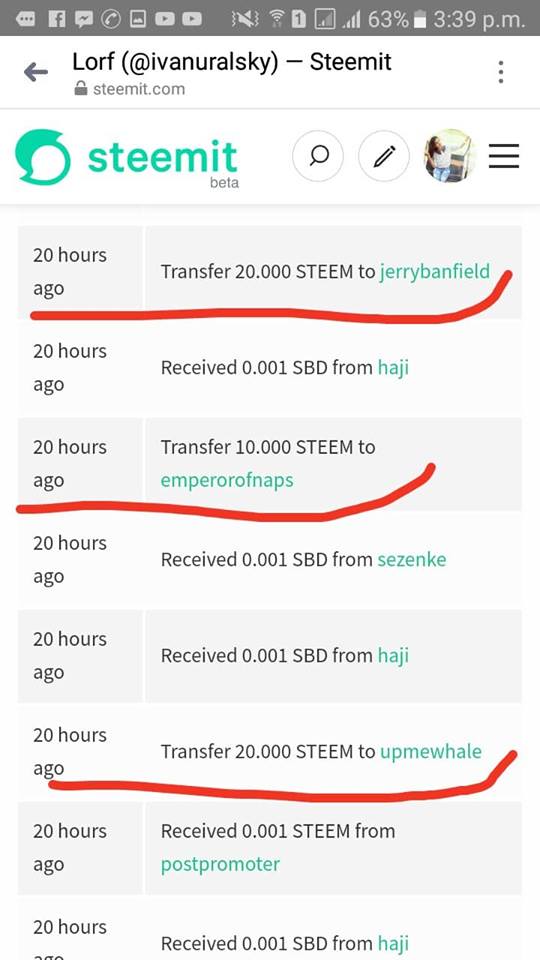Tap the page title Lorf (@ivanuralsky)

pos(175,61)
